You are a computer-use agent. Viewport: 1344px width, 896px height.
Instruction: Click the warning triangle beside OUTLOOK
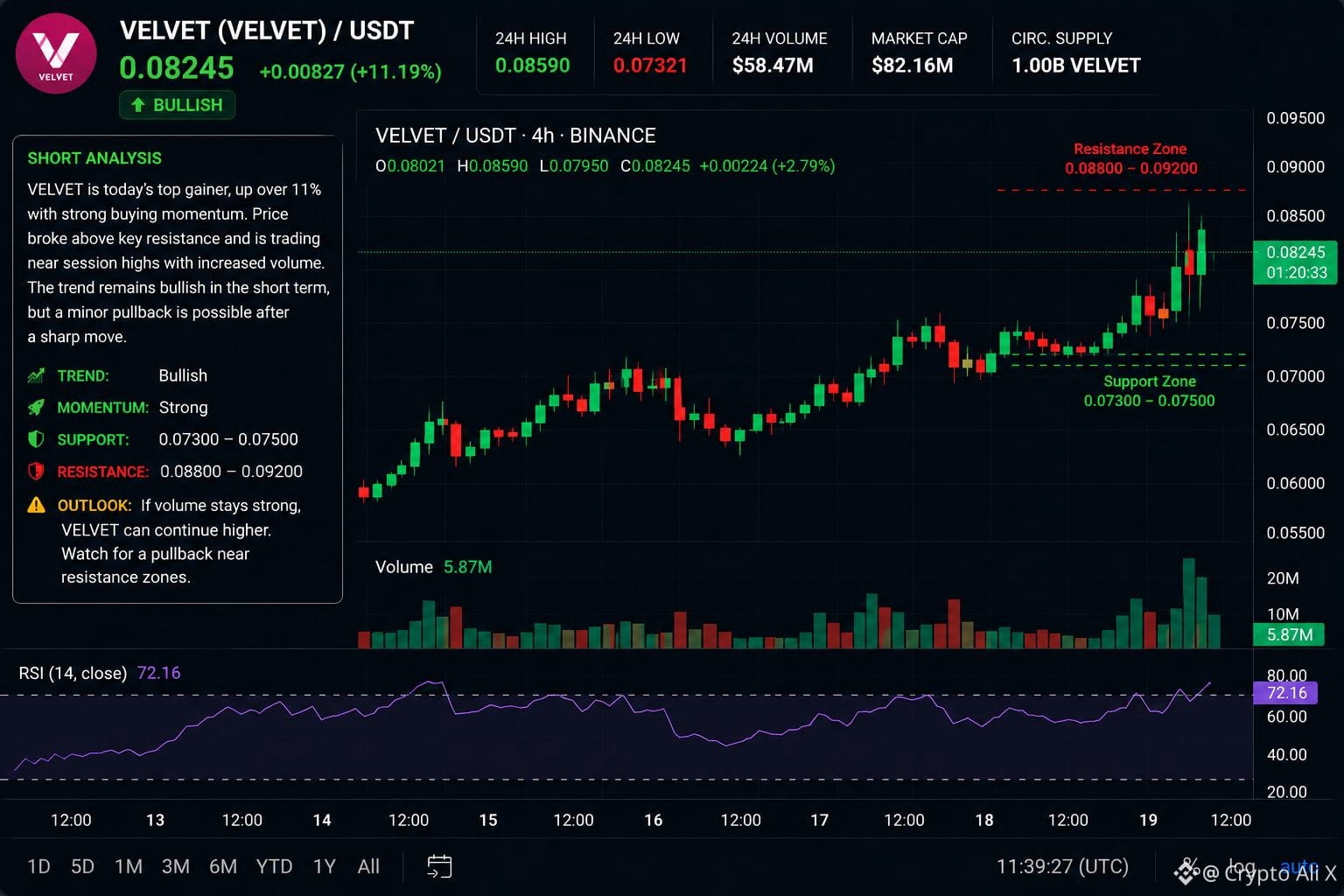36,505
